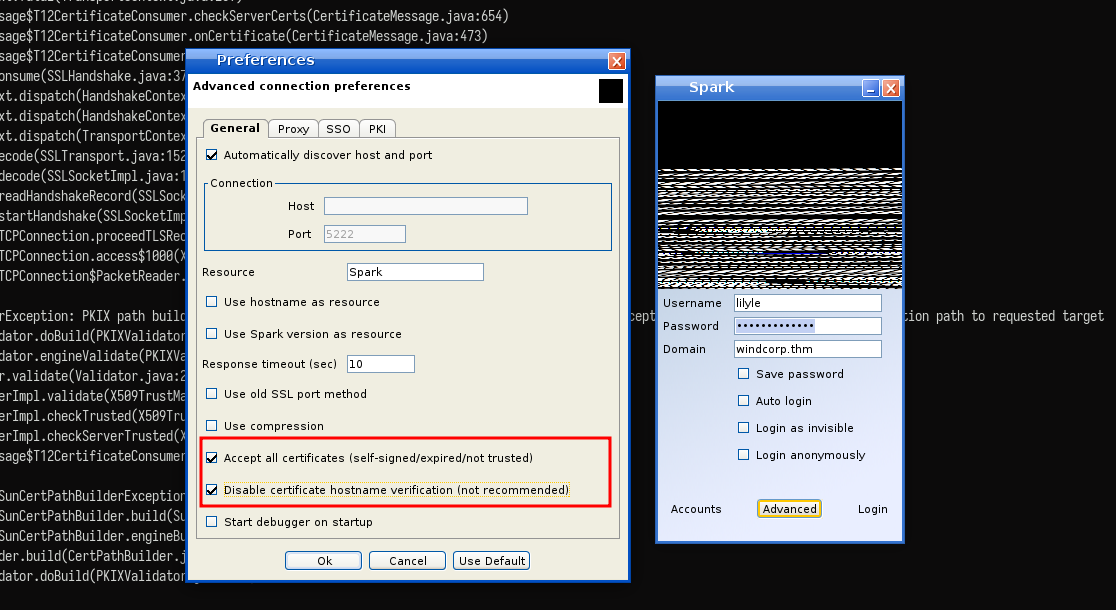
Task: Check the Use compression option
Action: 211,426
